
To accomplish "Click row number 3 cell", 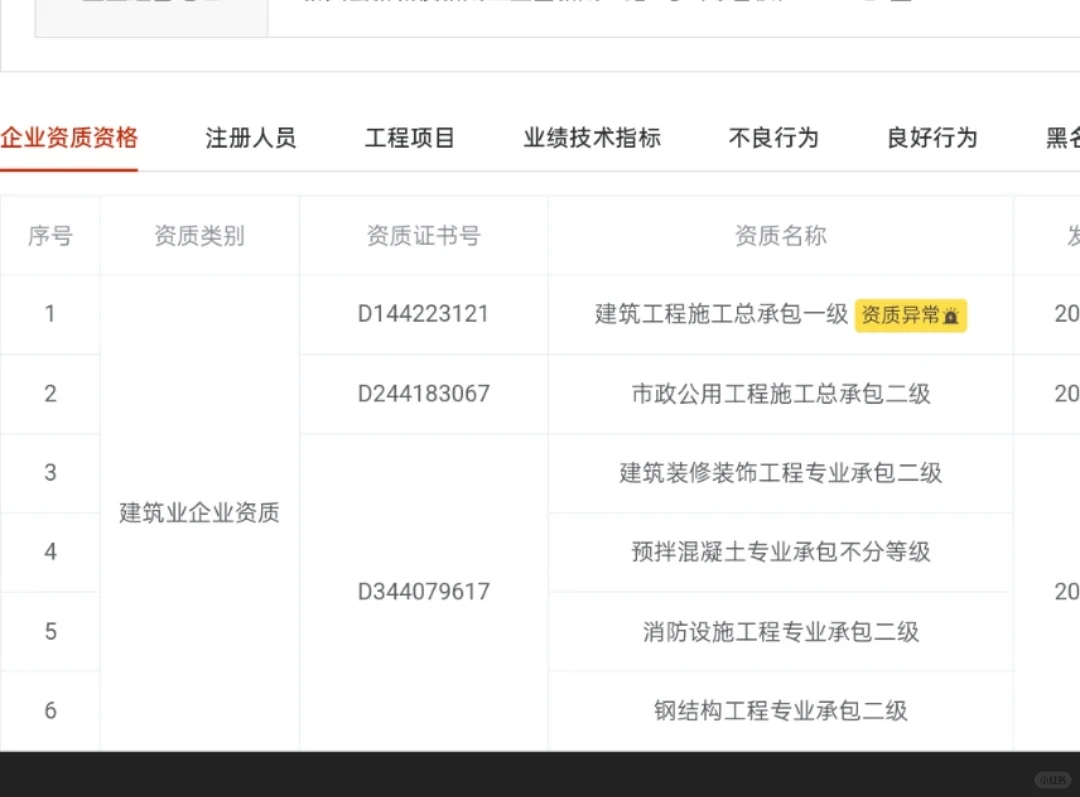I will click(50, 473).
